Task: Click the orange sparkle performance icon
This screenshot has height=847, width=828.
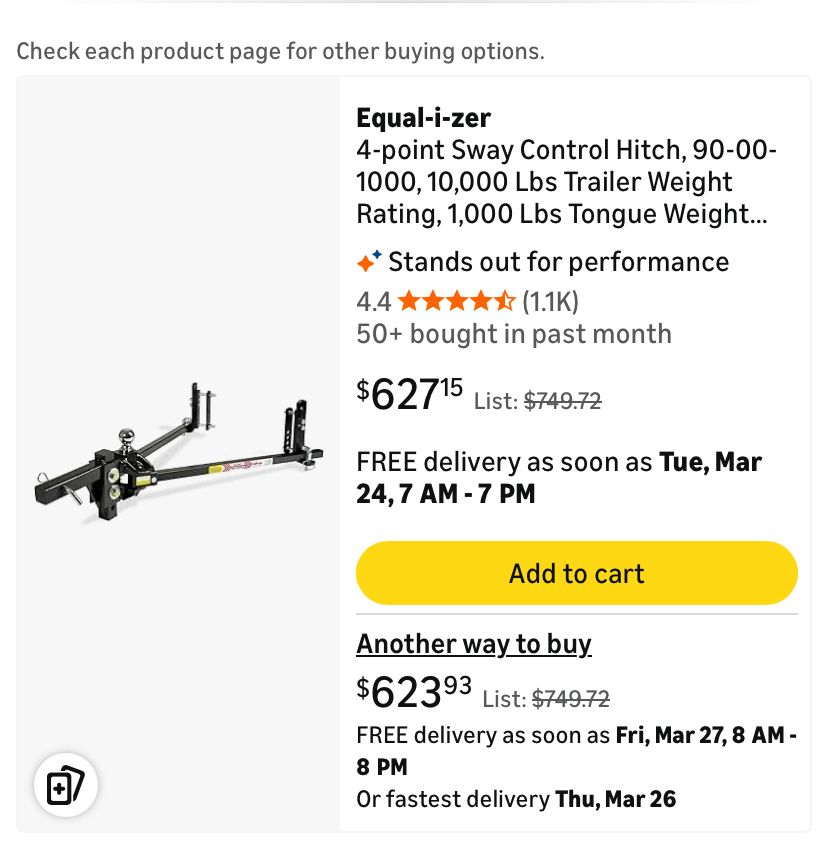Action: coord(369,263)
